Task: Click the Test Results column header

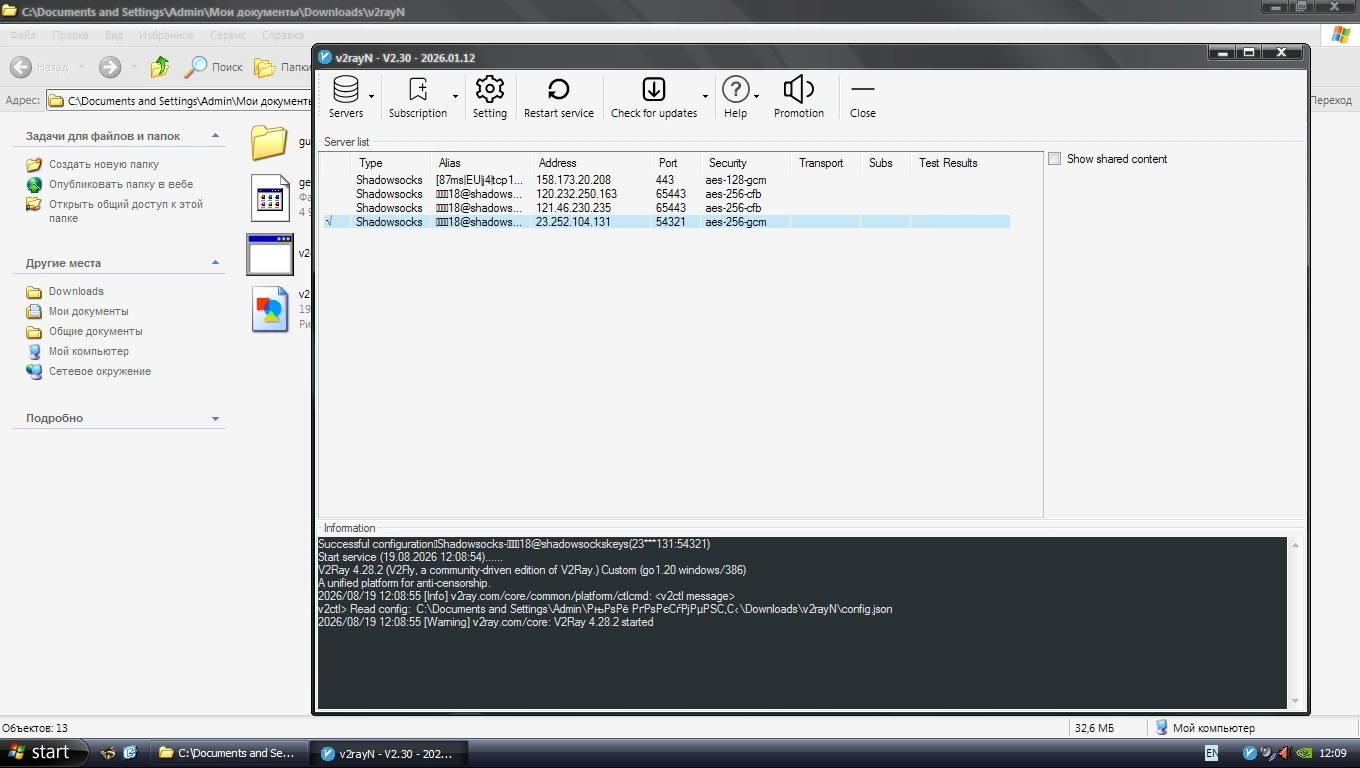Action: pyautogui.click(x=960, y=163)
